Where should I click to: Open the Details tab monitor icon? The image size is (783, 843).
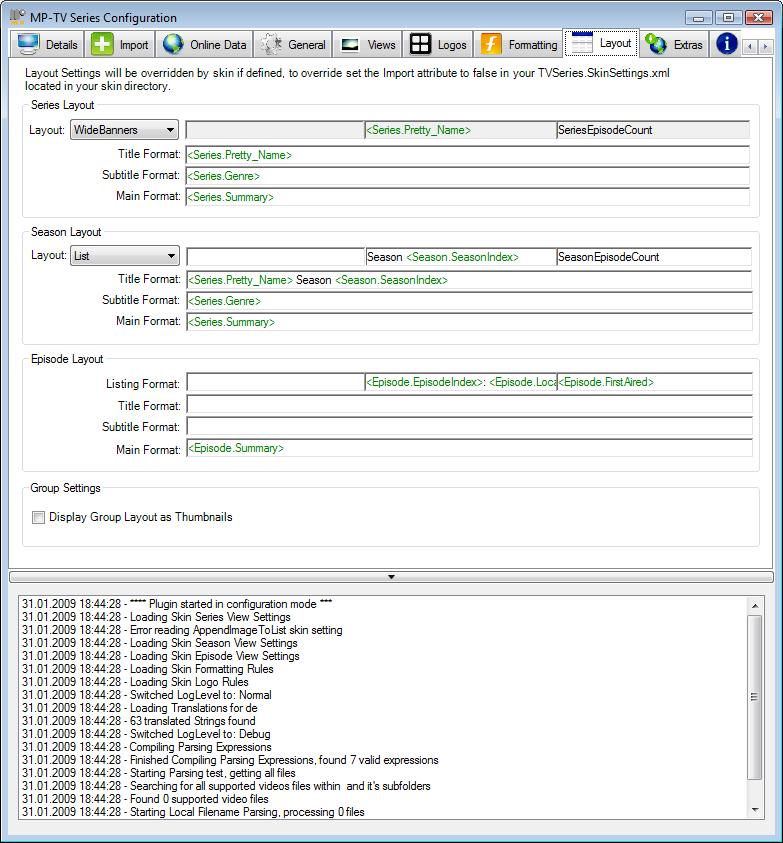28,44
